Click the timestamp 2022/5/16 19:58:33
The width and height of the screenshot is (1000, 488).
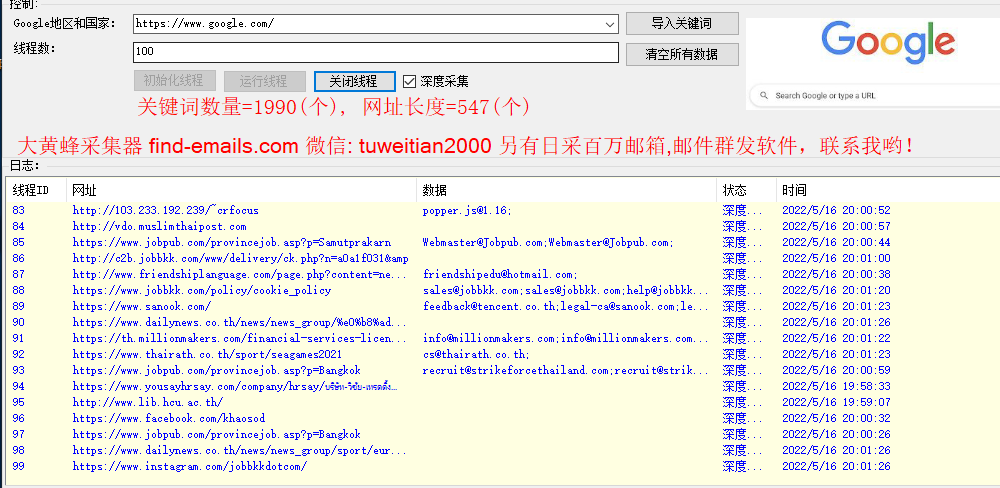point(836,386)
